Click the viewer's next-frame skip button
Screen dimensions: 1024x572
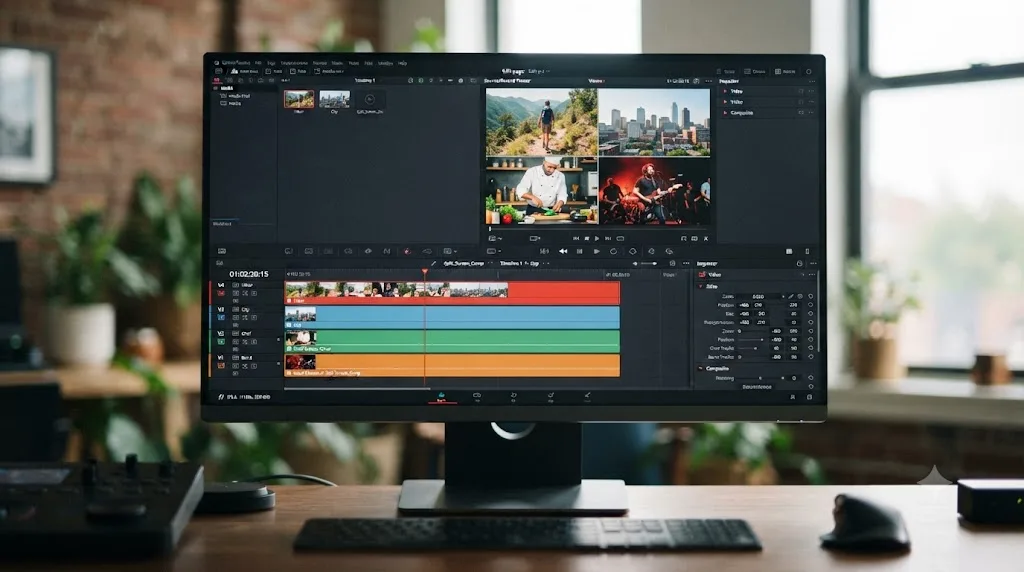608,239
